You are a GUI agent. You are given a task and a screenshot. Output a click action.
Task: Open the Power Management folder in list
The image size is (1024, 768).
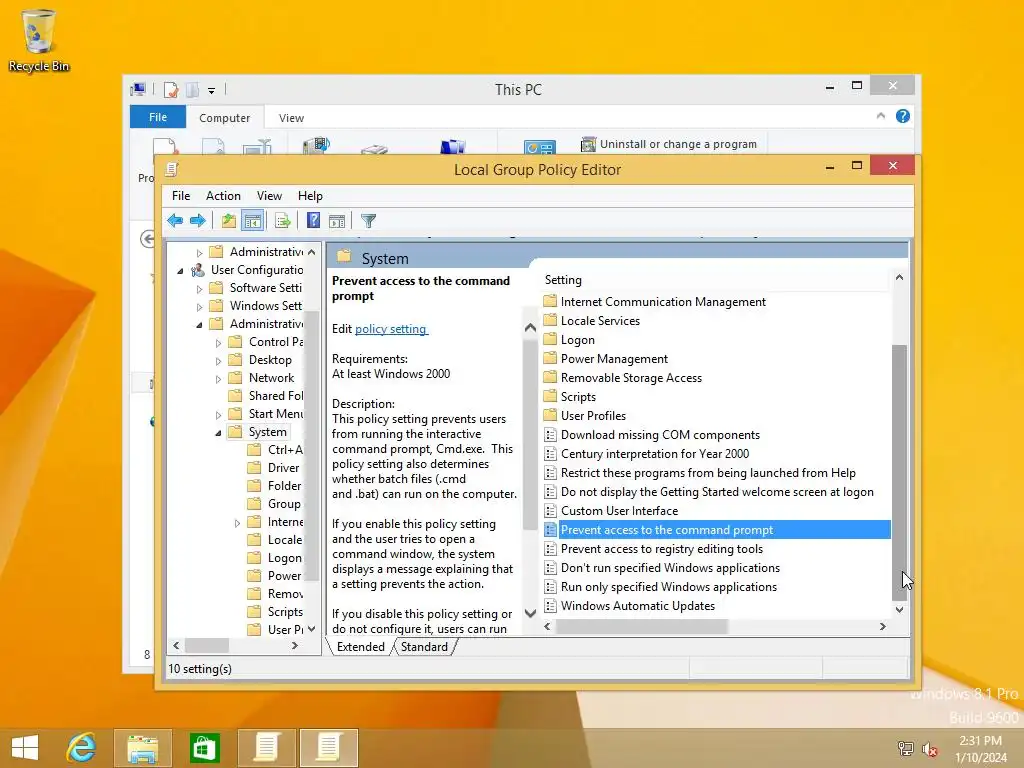click(x=614, y=359)
